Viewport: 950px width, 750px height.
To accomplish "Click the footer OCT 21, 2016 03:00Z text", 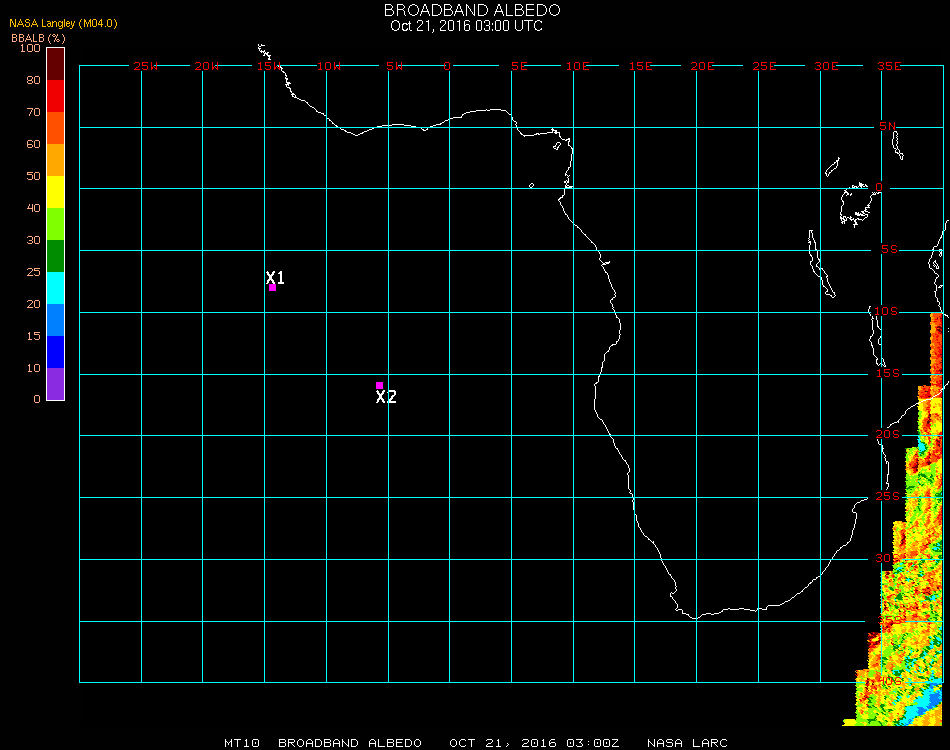I will coord(534,743).
